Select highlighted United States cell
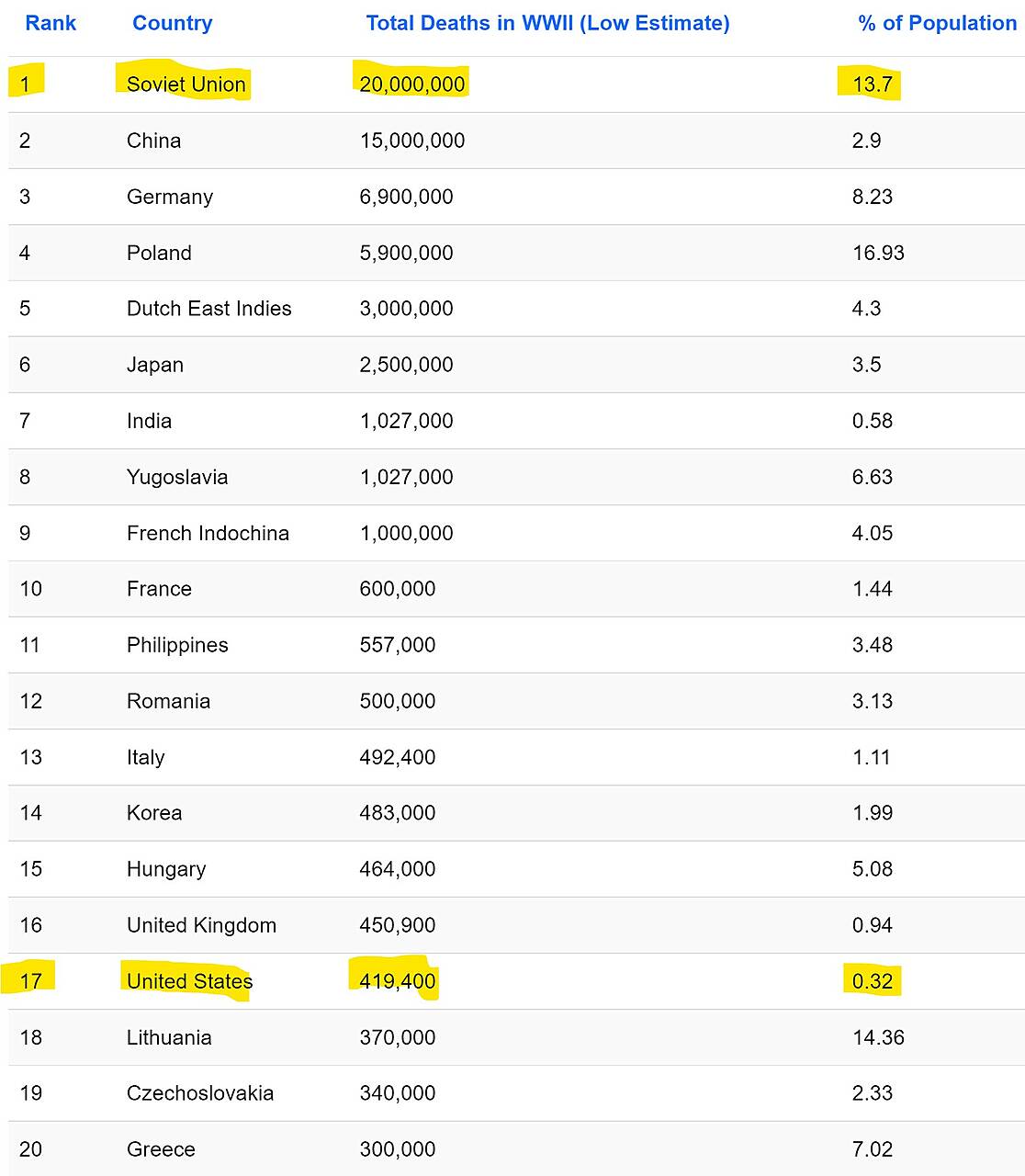This screenshot has width=1025, height=1176. pos(189,981)
